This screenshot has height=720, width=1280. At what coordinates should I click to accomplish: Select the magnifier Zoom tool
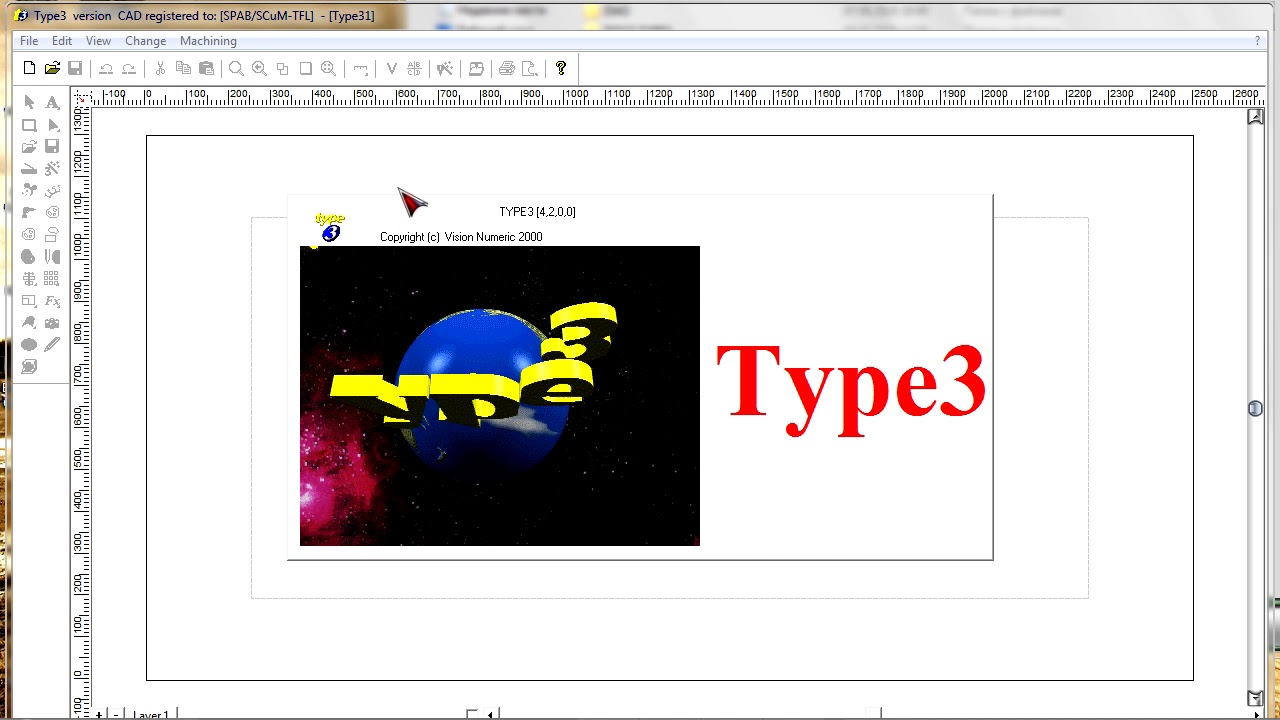[236, 69]
